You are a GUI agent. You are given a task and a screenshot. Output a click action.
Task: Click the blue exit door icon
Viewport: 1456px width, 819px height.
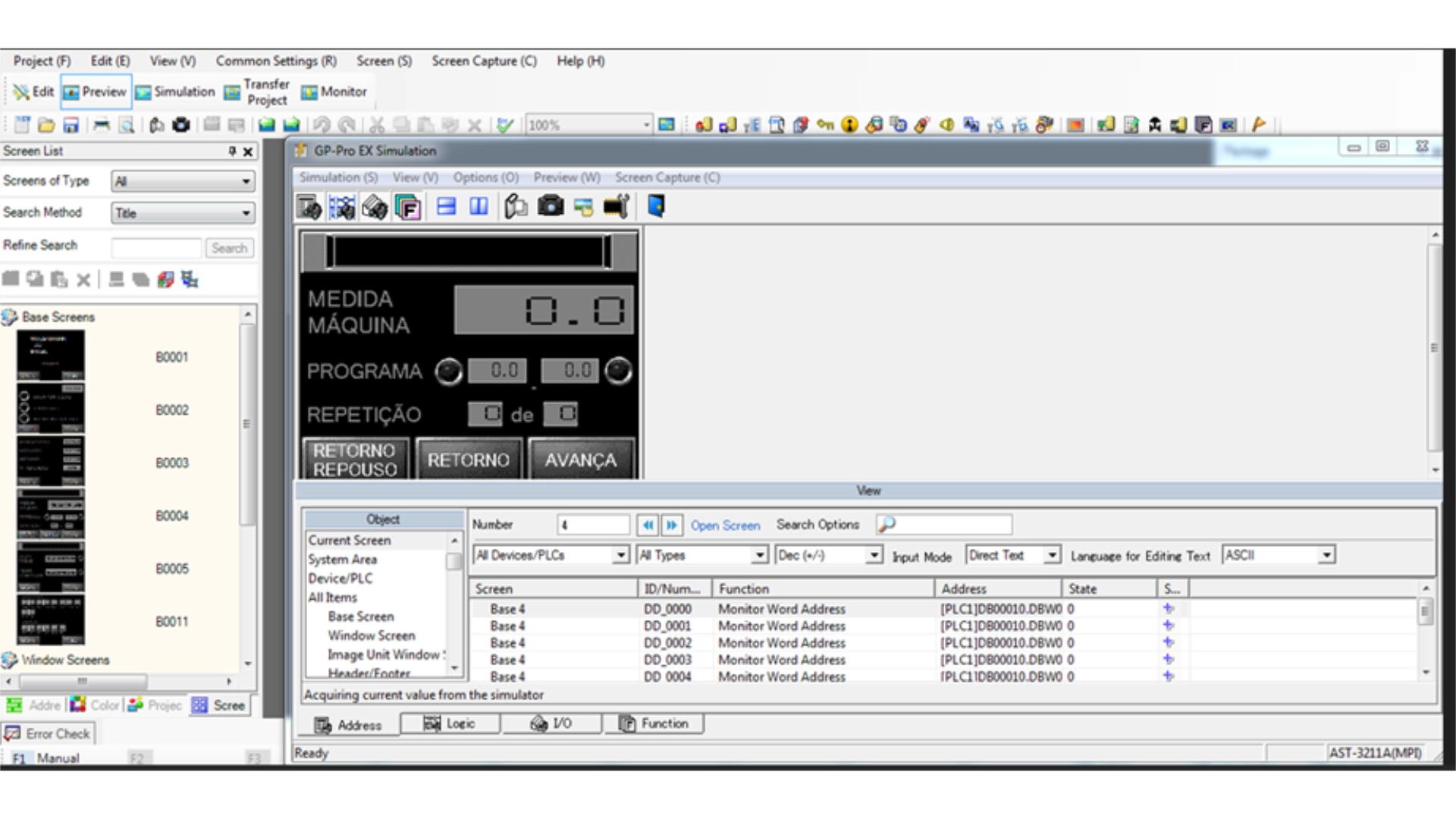pyautogui.click(x=656, y=206)
